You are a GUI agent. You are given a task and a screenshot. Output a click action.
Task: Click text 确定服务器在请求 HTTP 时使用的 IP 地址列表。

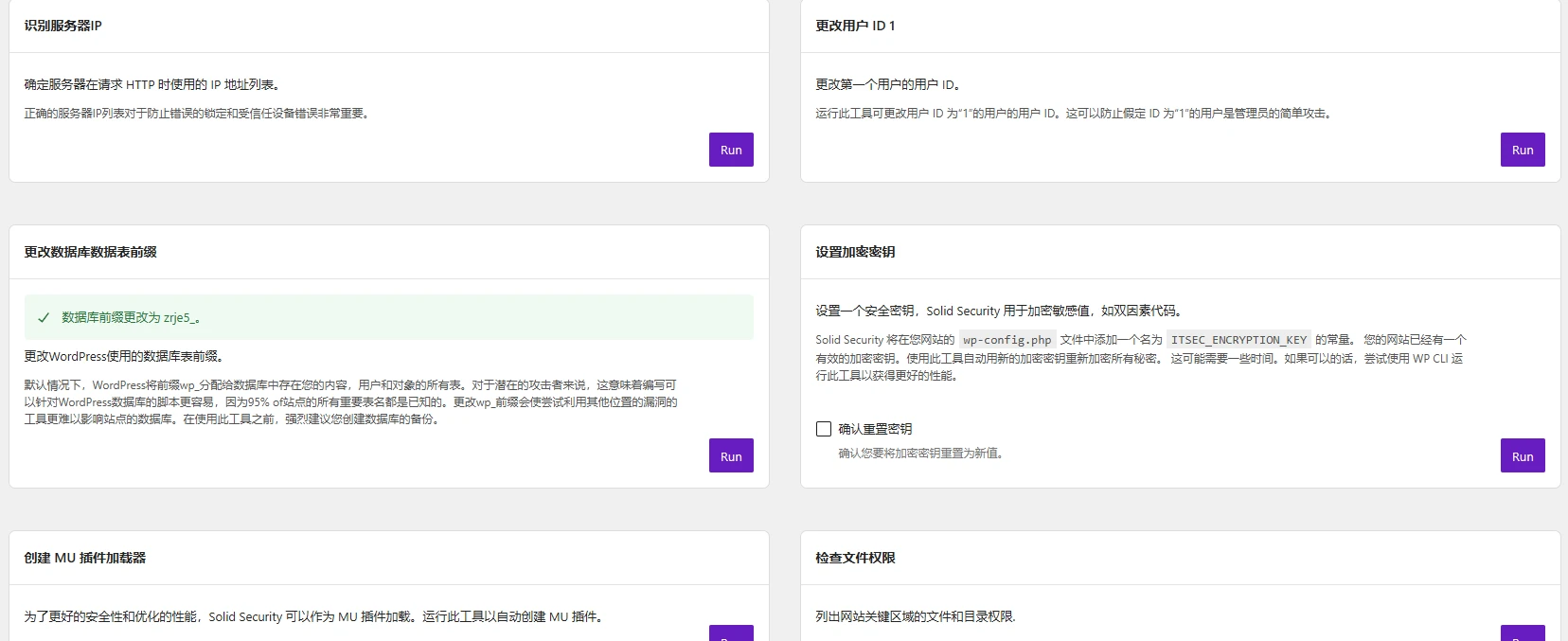[153, 84]
